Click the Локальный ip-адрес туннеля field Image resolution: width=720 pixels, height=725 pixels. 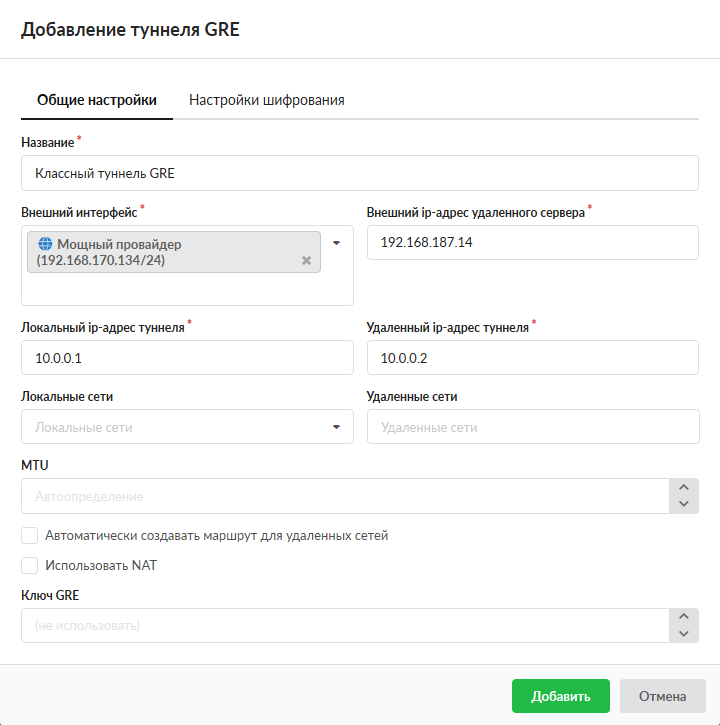tap(187, 357)
